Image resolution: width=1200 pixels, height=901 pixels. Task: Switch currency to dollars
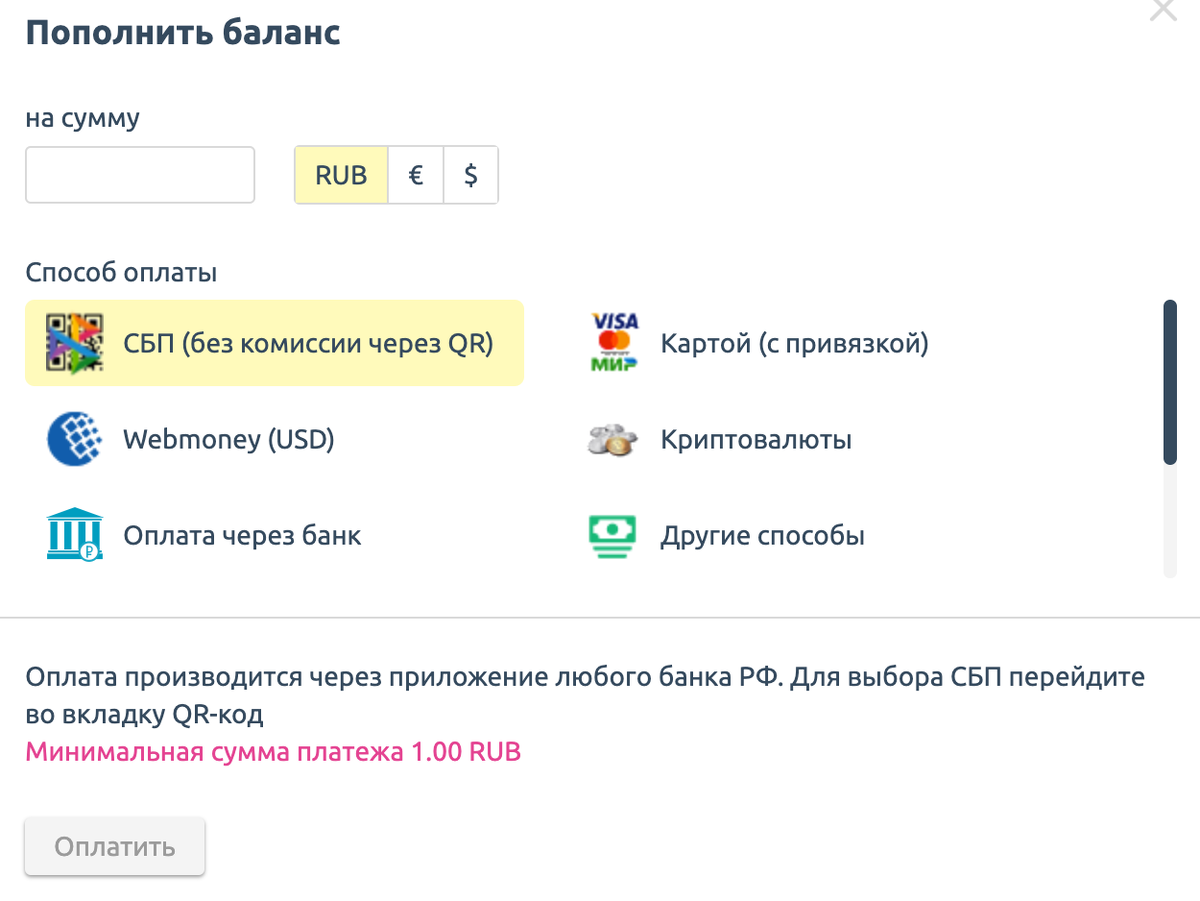470,174
